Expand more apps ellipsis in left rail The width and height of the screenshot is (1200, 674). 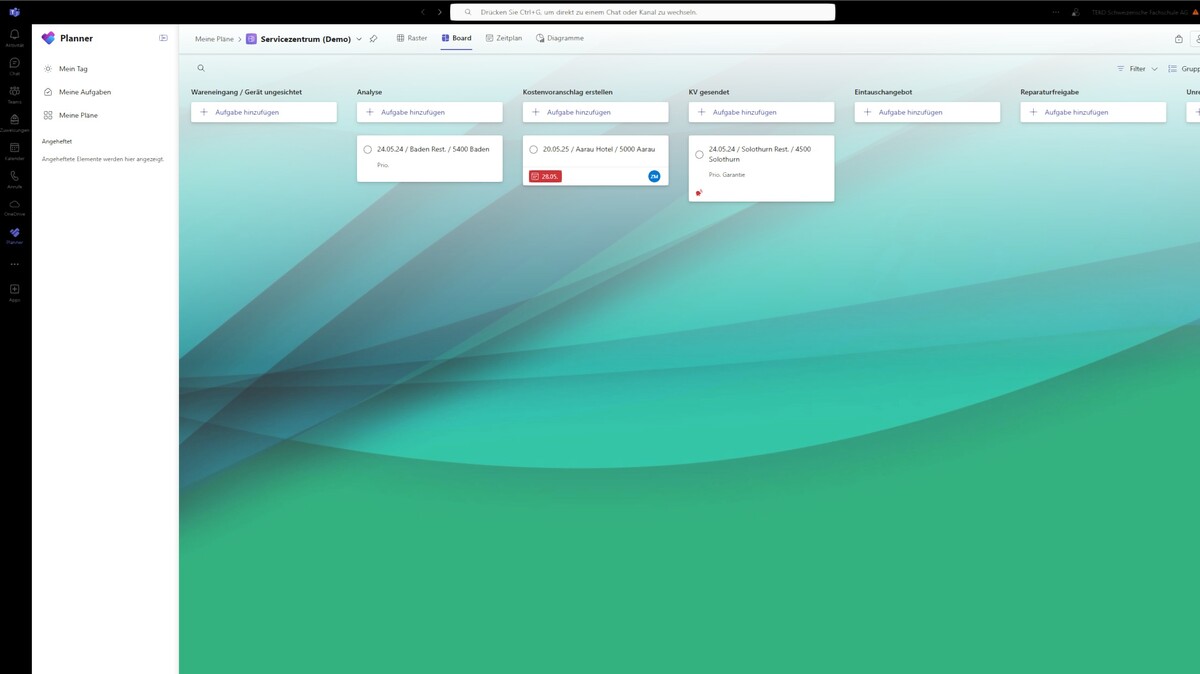tap(15, 264)
